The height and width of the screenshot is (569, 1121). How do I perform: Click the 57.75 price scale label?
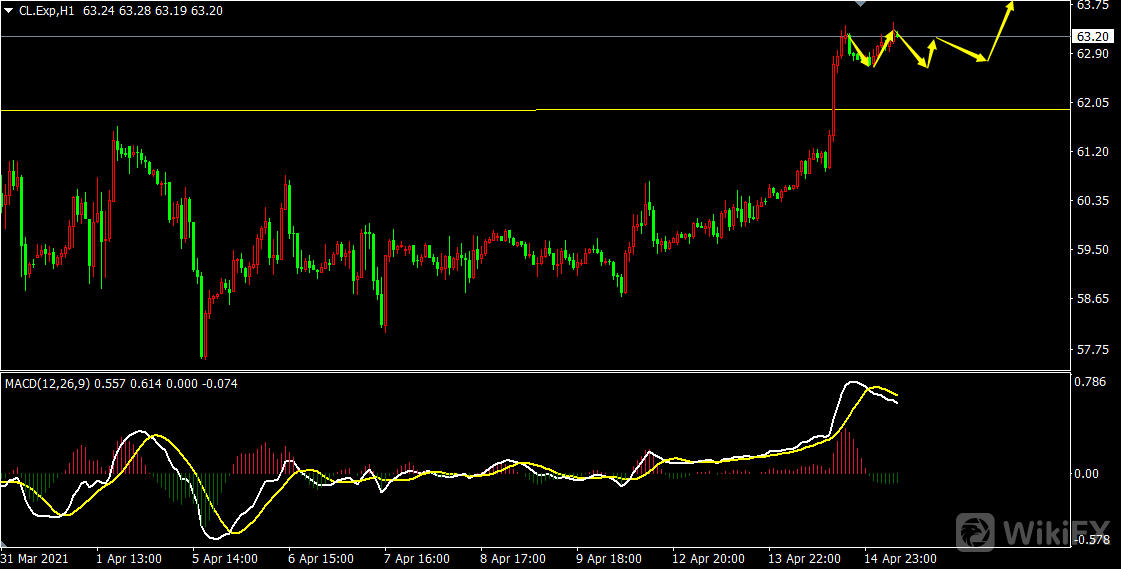[x=1089, y=349]
